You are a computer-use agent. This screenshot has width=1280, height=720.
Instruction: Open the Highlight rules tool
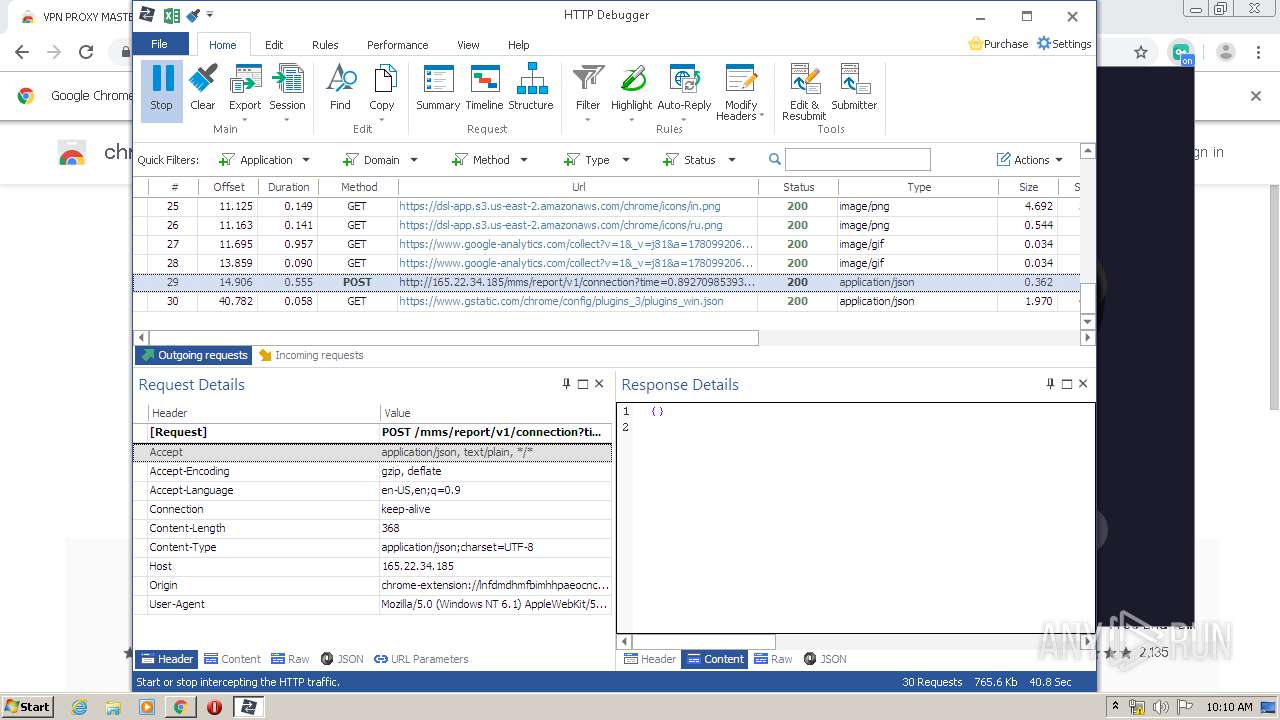(631, 92)
